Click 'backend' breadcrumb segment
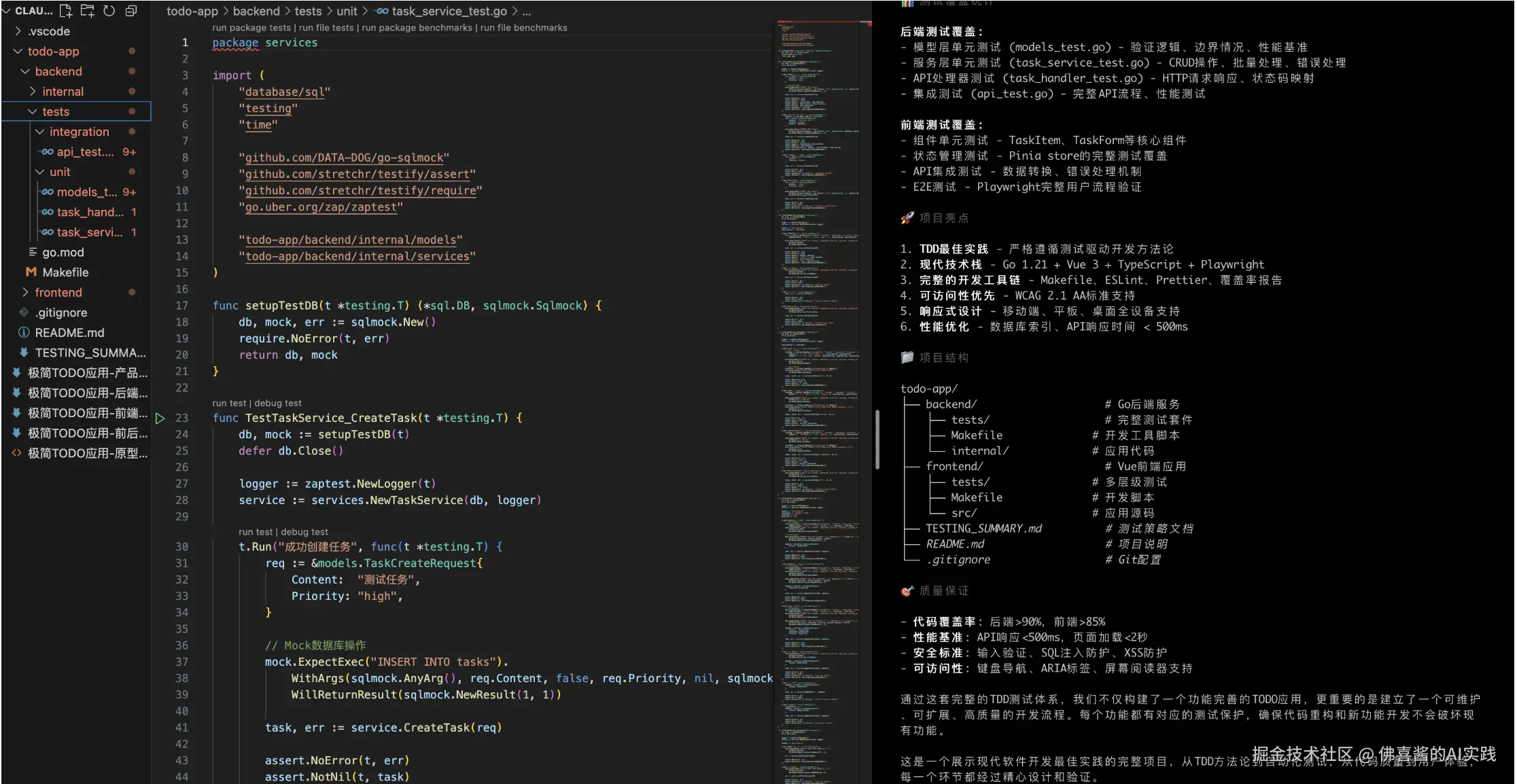Viewport: 1517px width, 784px height. pos(256,11)
